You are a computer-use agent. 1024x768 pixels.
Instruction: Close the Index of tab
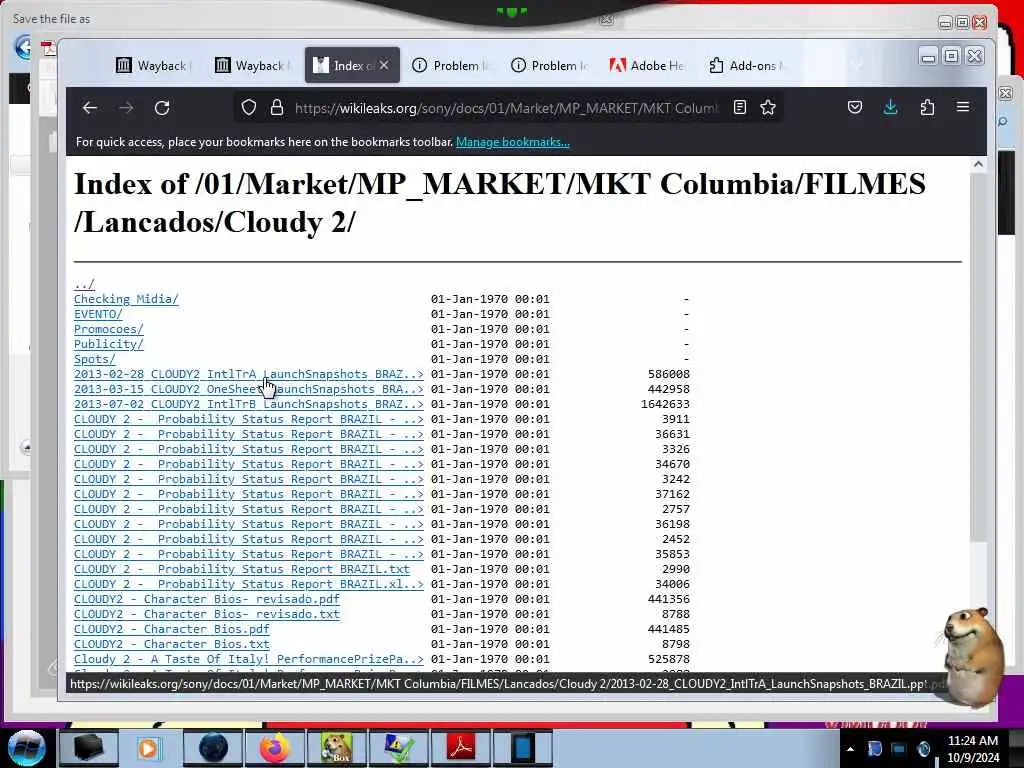pyautogui.click(x=384, y=65)
